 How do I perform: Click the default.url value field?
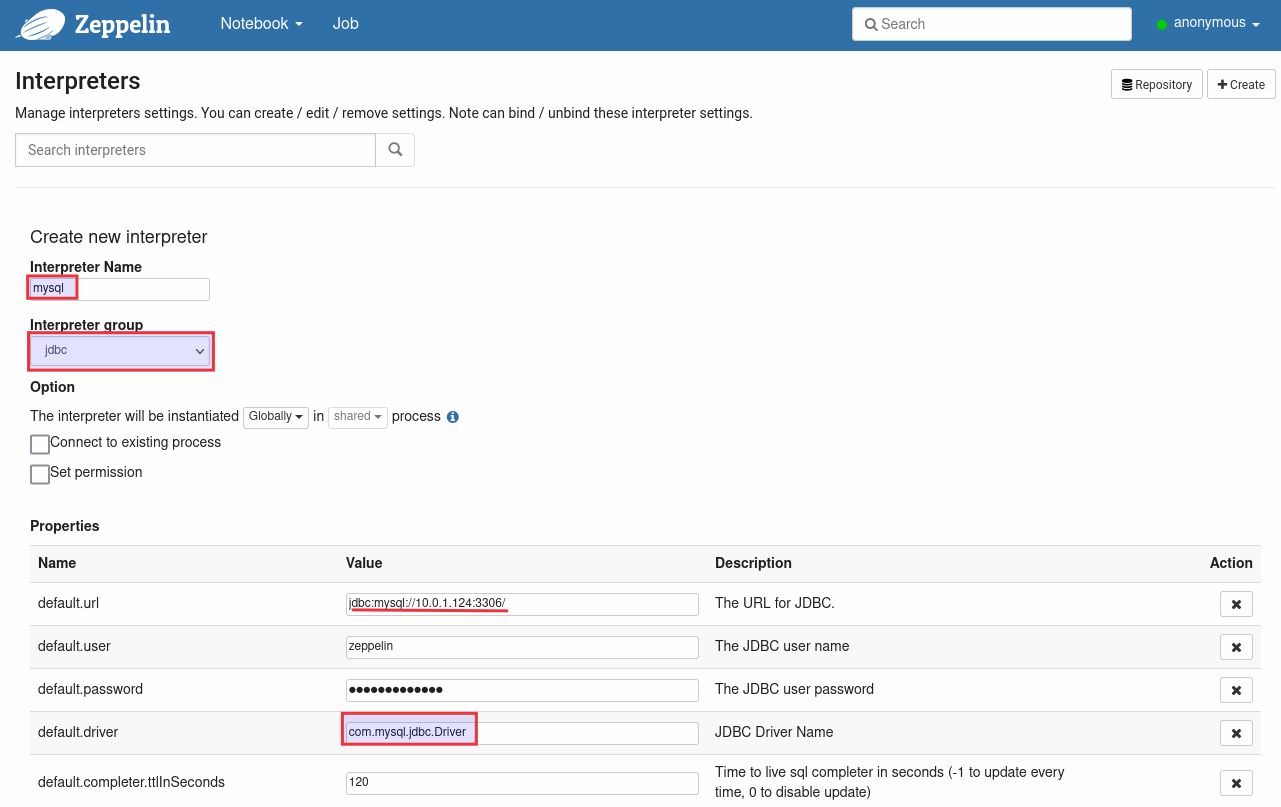coord(522,604)
